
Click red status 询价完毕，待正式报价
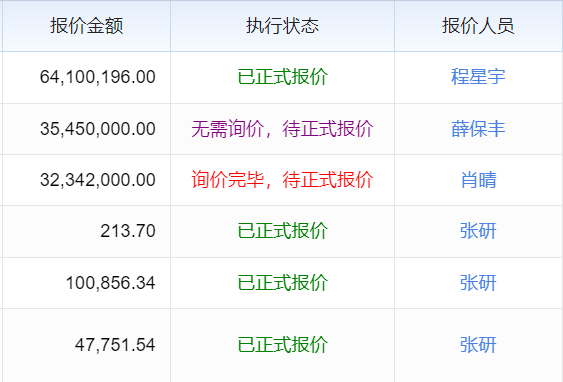tap(283, 180)
